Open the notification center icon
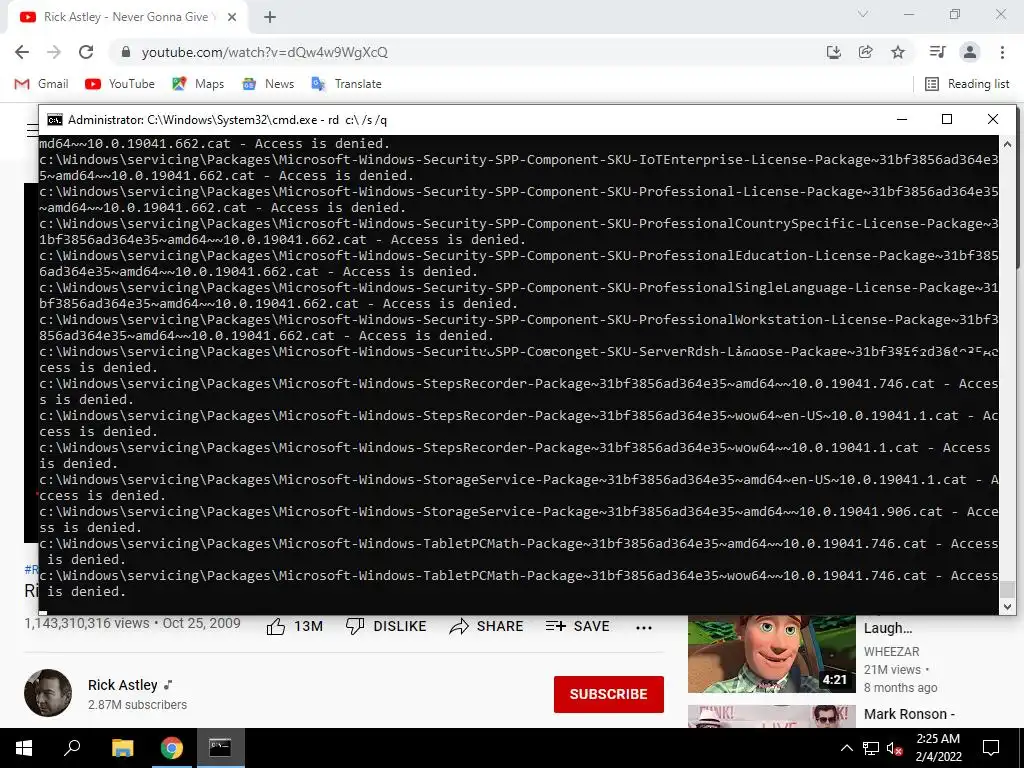The image size is (1024, 768). pyautogui.click(x=991, y=748)
